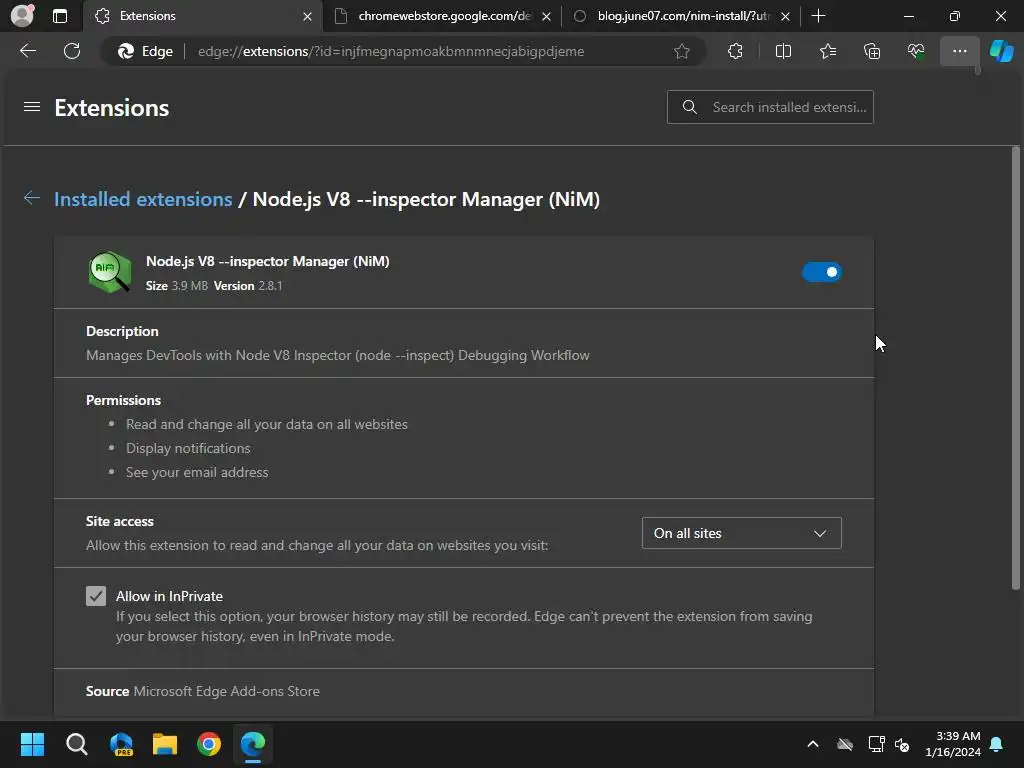This screenshot has height=768, width=1024.
Task: Click 'Read and change all your data' permission
Action: coord(266,424)
